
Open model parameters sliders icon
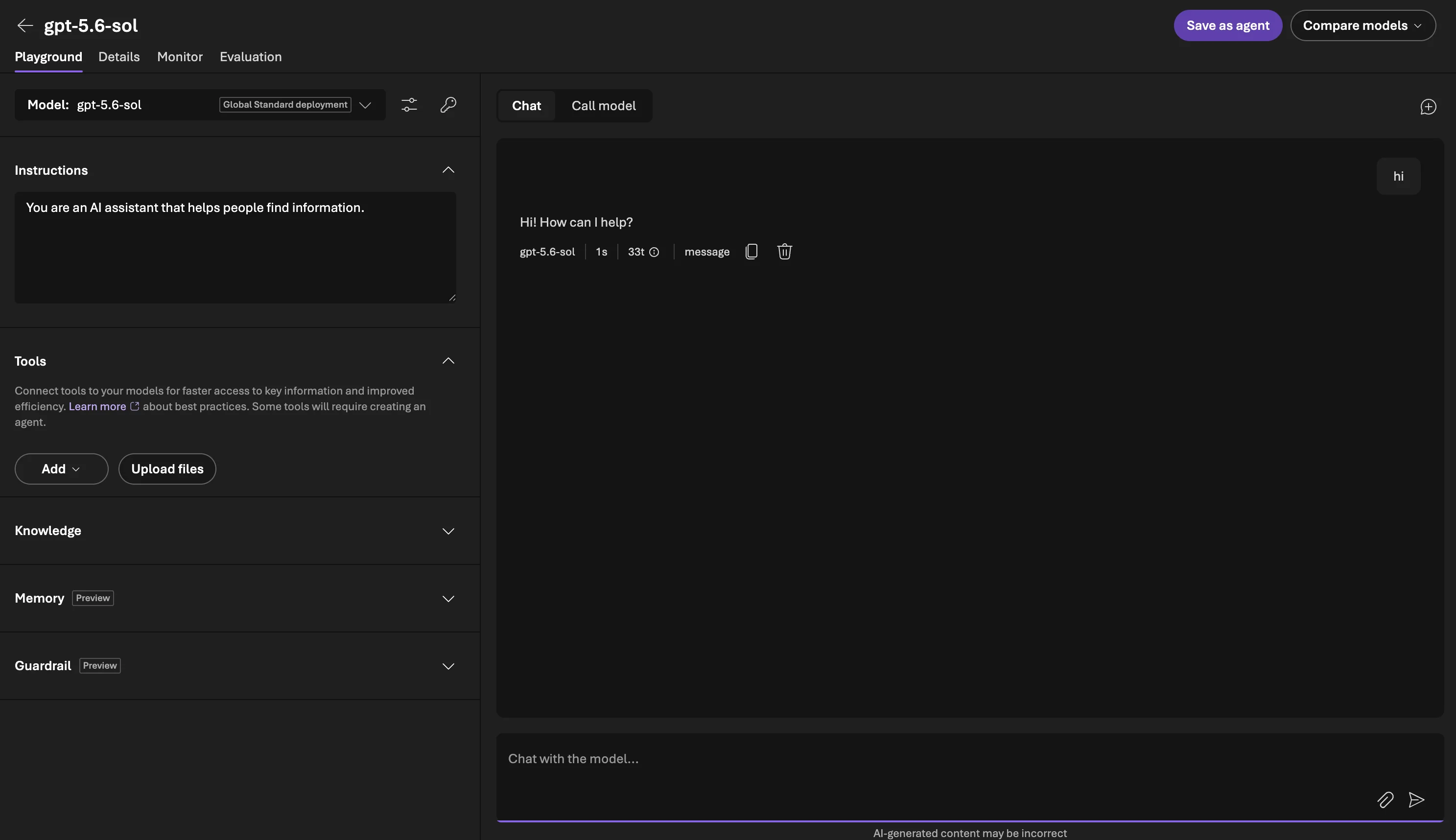pyautogui.click(x=409, y=105)
